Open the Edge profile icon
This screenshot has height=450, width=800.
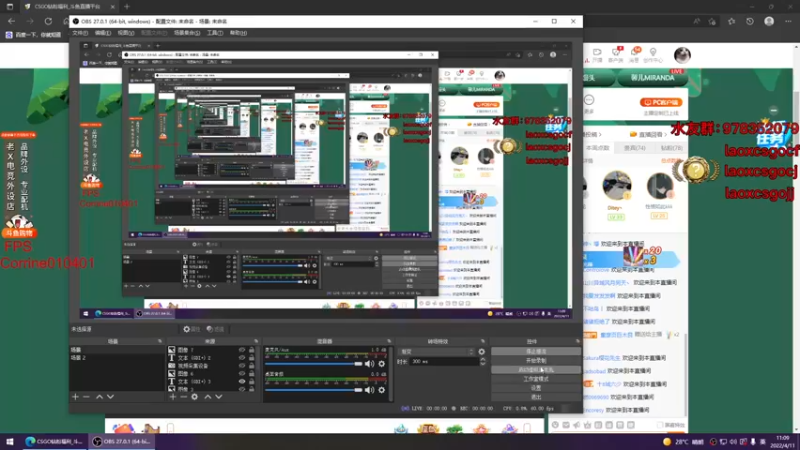click(x=769, y=21)
